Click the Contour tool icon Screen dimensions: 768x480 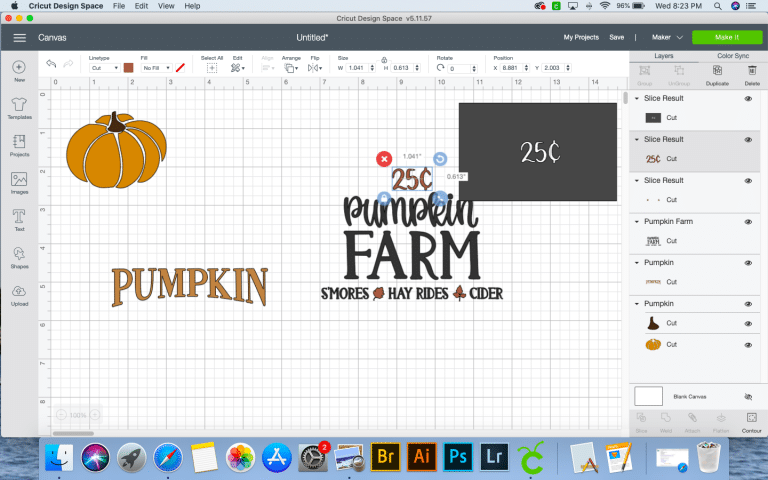coord(751,418)
